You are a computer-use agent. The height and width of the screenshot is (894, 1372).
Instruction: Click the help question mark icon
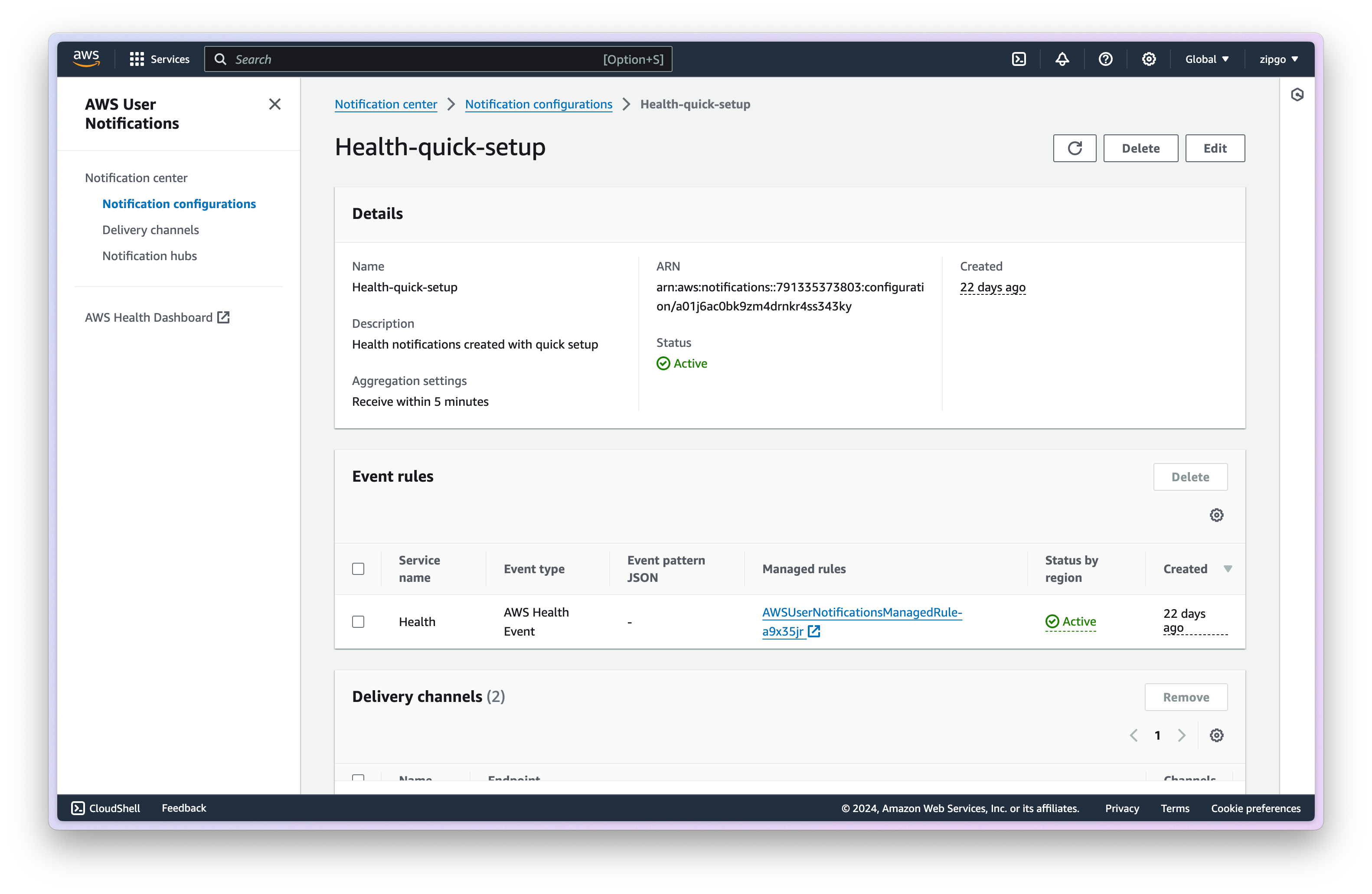click(1105, 59)
